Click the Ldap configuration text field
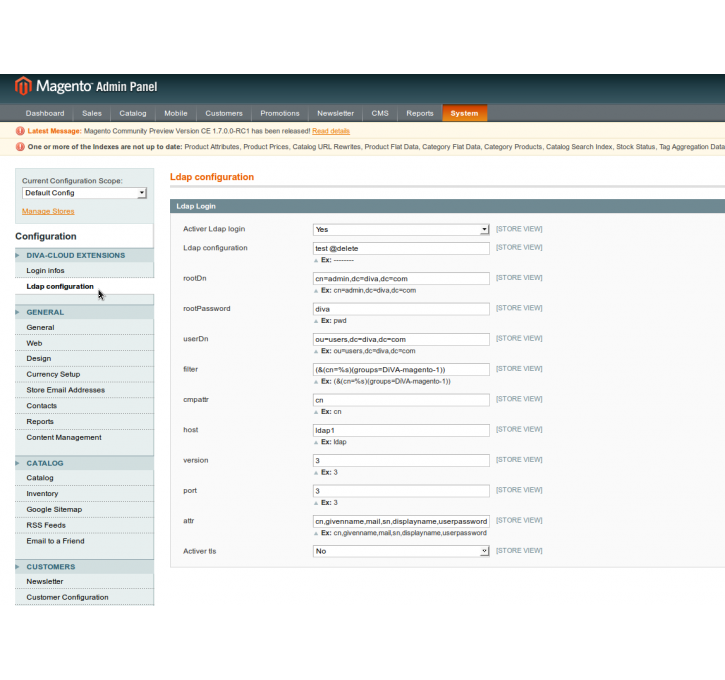The width and height of the screenshot is (725, 680). coord(401,248)
